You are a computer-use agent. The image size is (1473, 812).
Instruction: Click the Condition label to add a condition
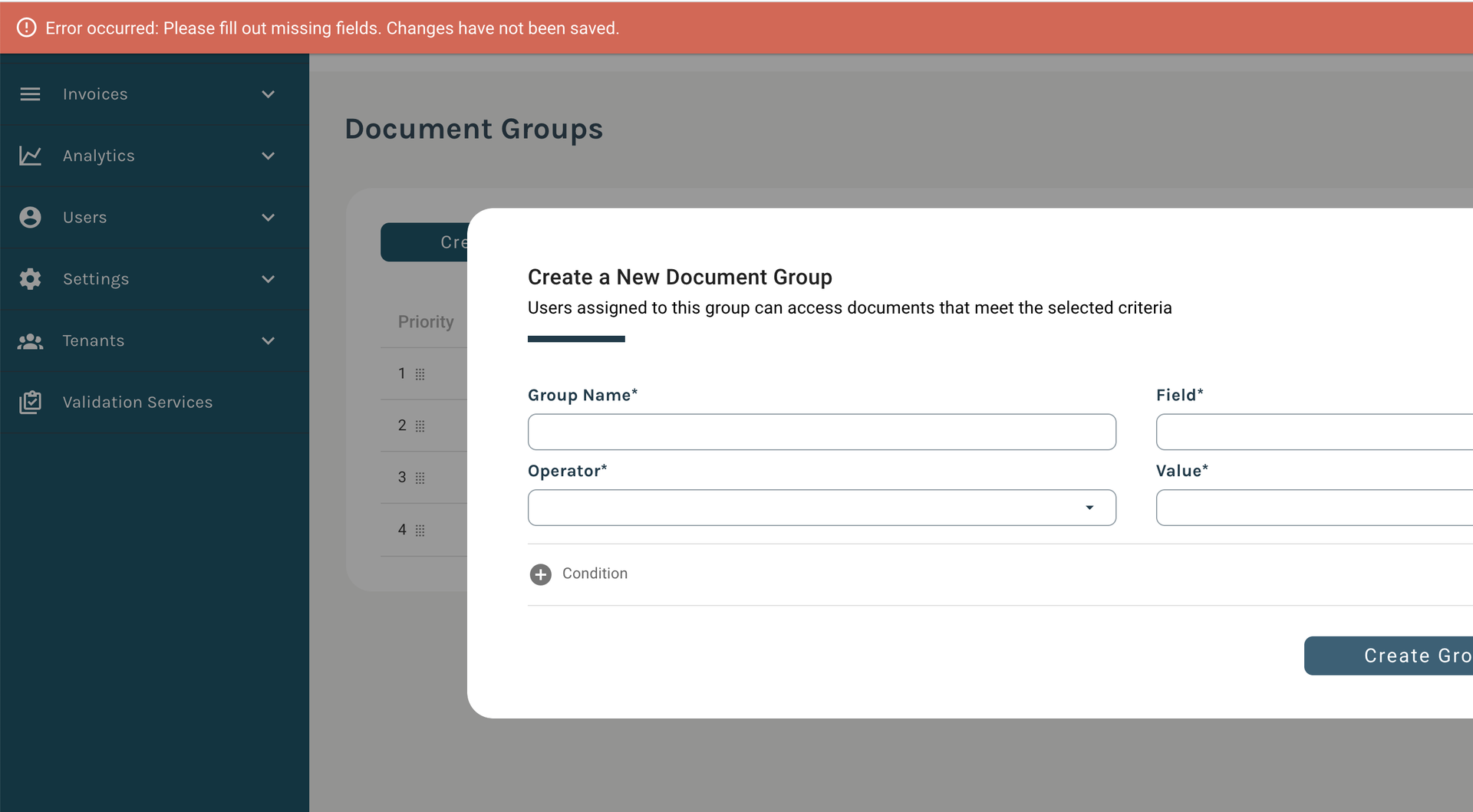coord(595,574)
